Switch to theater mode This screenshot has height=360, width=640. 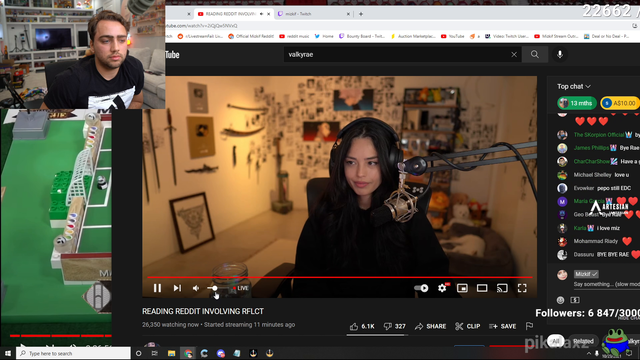coord(482,288)
